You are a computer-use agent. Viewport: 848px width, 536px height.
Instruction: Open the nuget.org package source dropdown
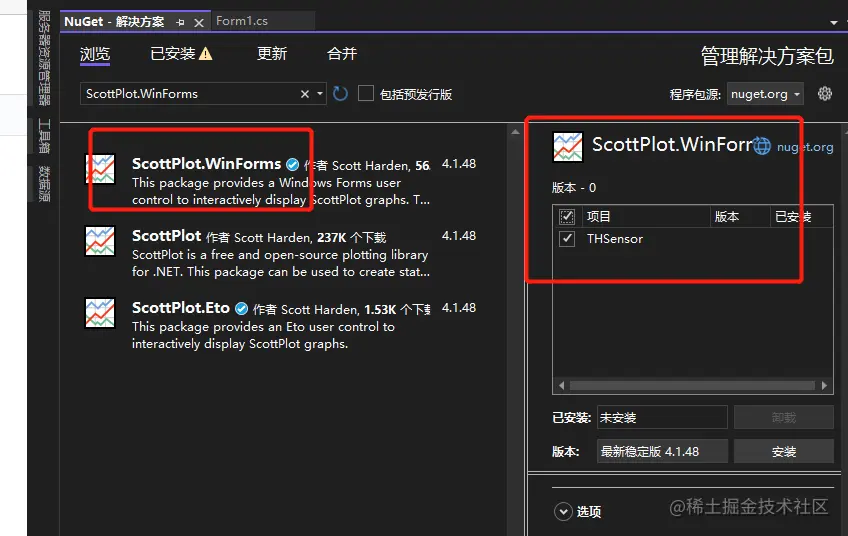pos(765,94)
